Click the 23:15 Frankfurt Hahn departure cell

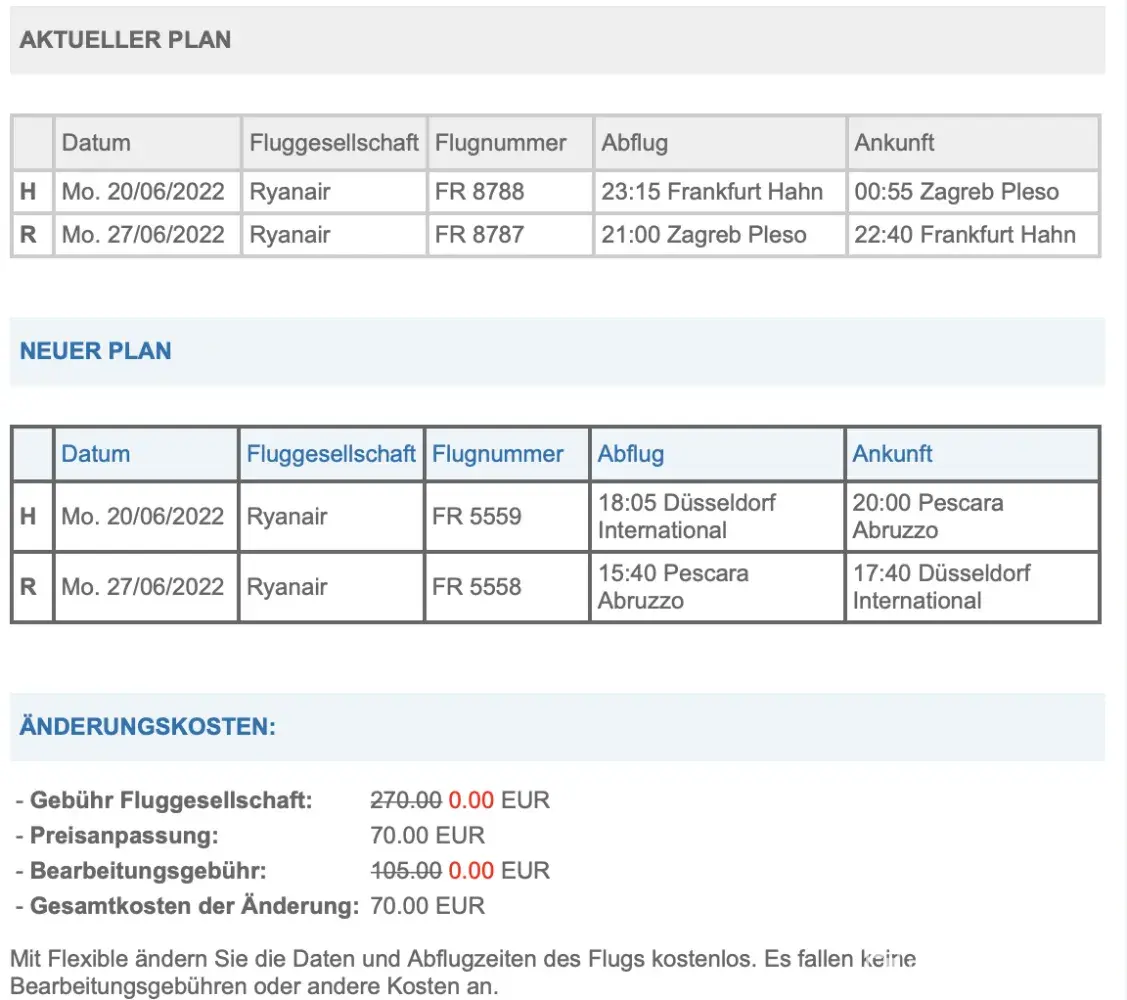pyautogui.click(x=712, y=191)
